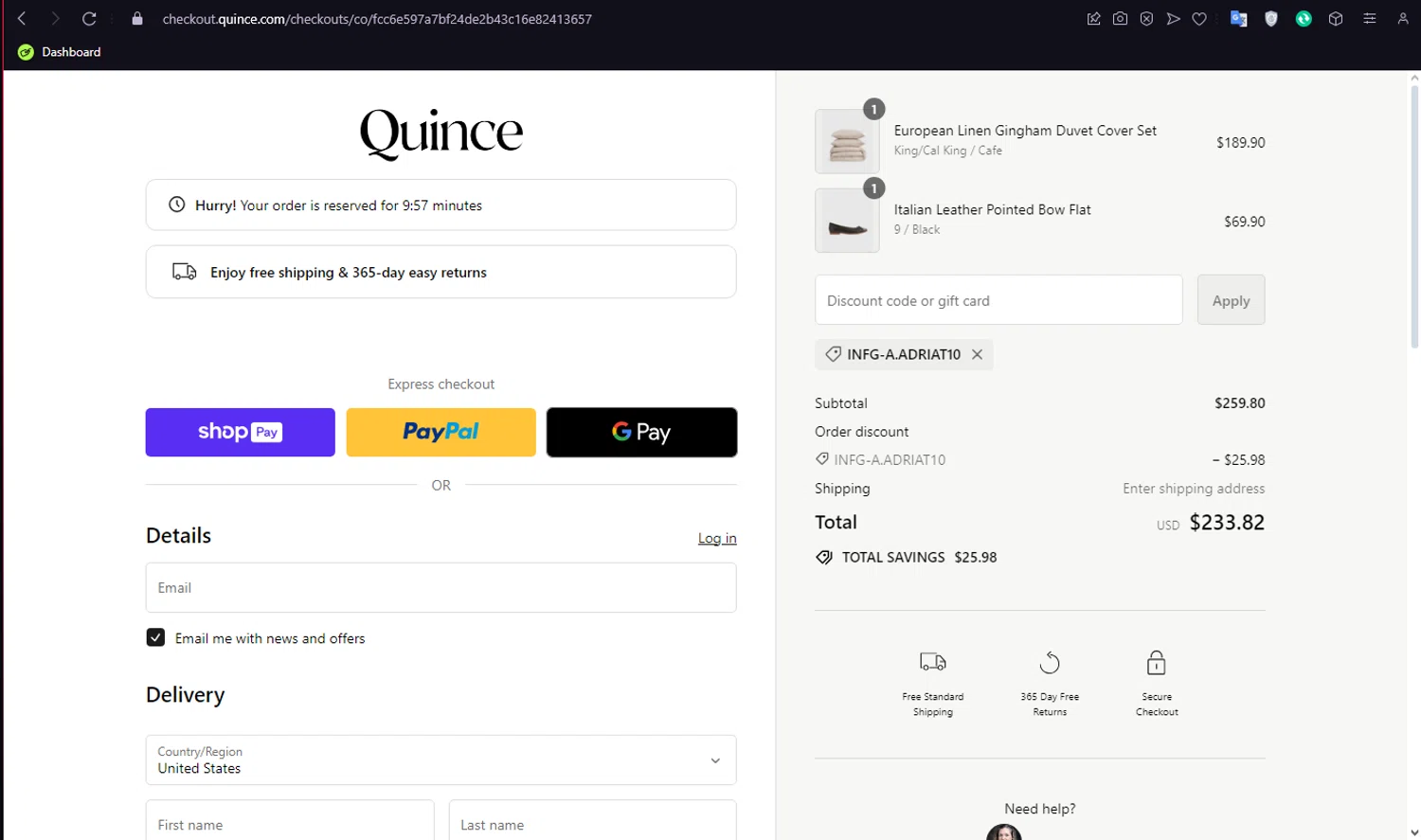Click the price $69.90
Screen dimensions: 1421x840
point(1244,222)
